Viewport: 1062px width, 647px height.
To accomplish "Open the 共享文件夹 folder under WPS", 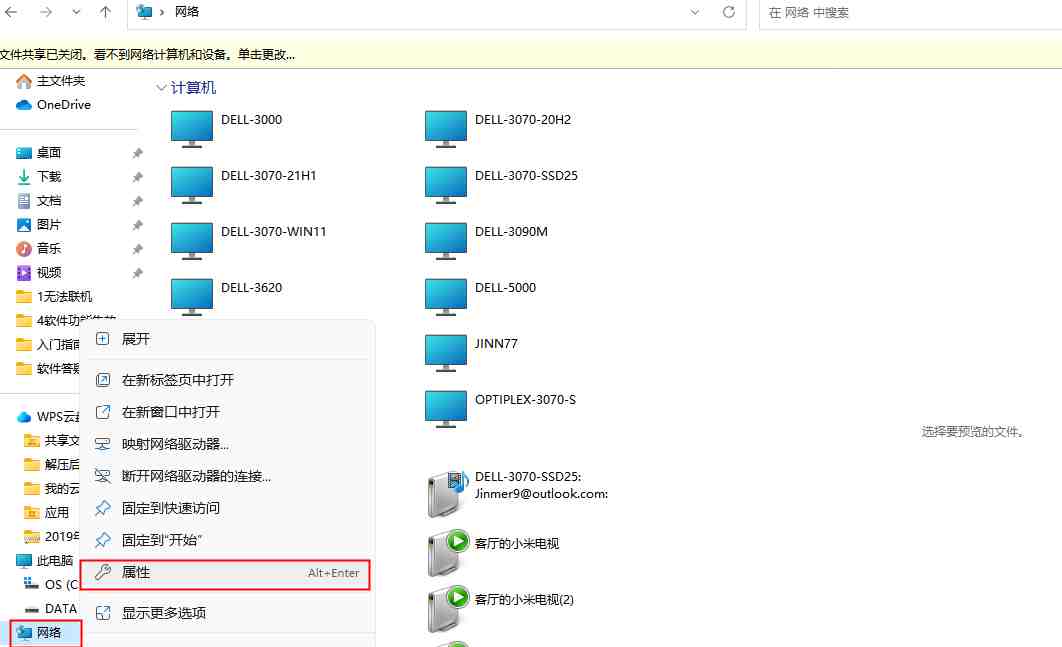I will (51, 441).
